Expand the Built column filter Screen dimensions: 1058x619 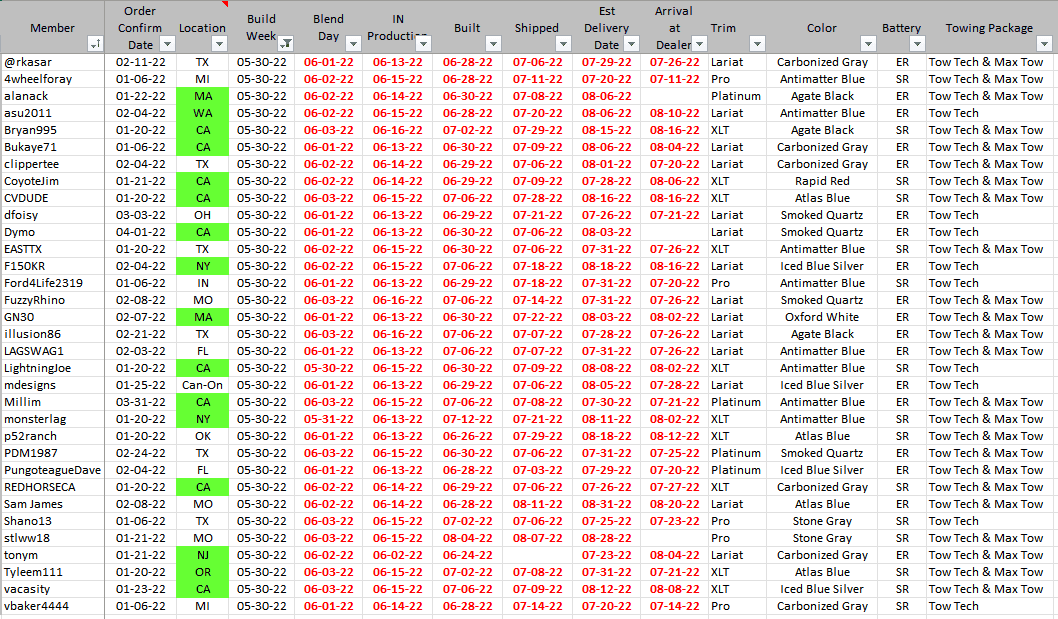492,44
